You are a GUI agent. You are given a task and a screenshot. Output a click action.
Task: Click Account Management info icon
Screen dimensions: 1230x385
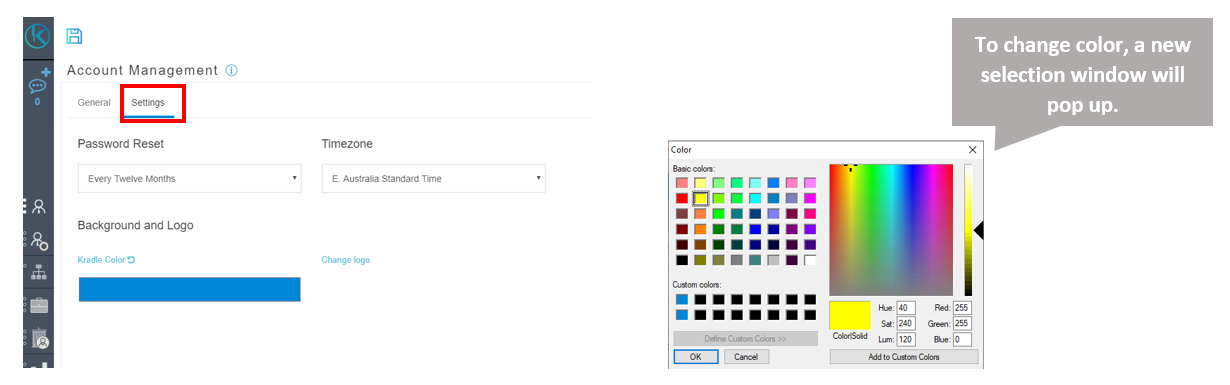tap(231, 70)
